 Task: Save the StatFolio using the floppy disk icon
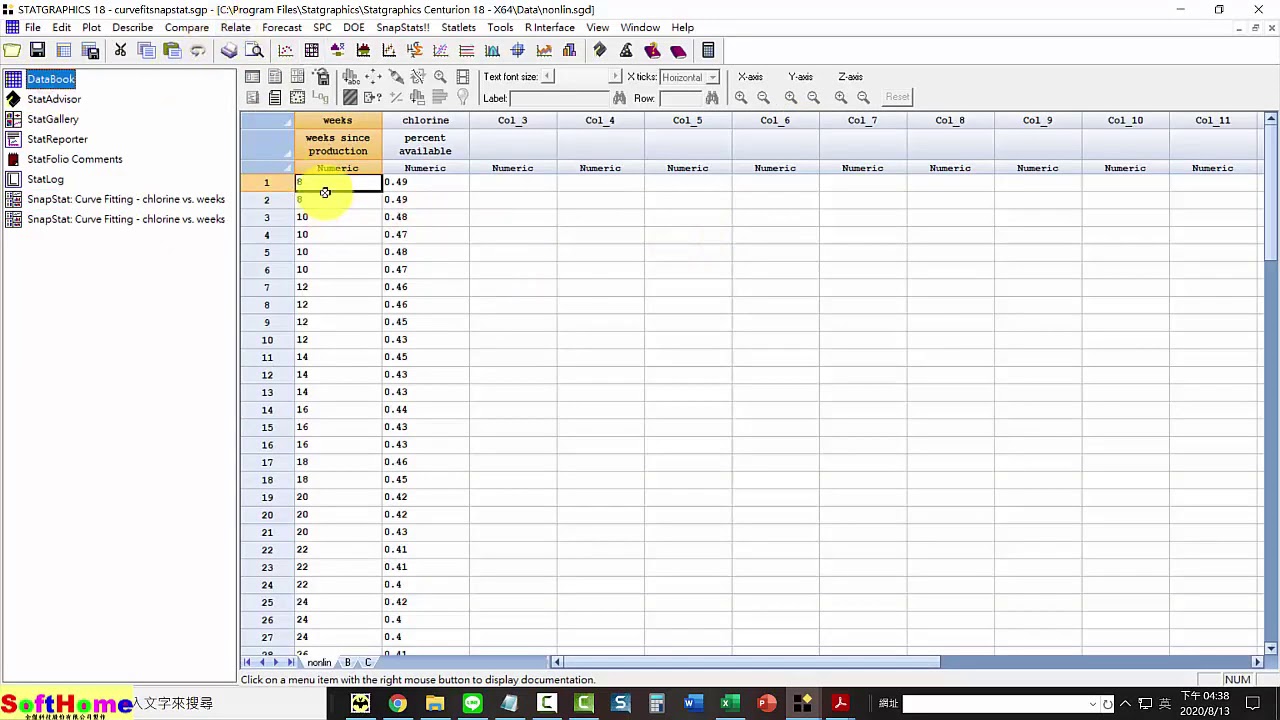[x=37, y=50]
